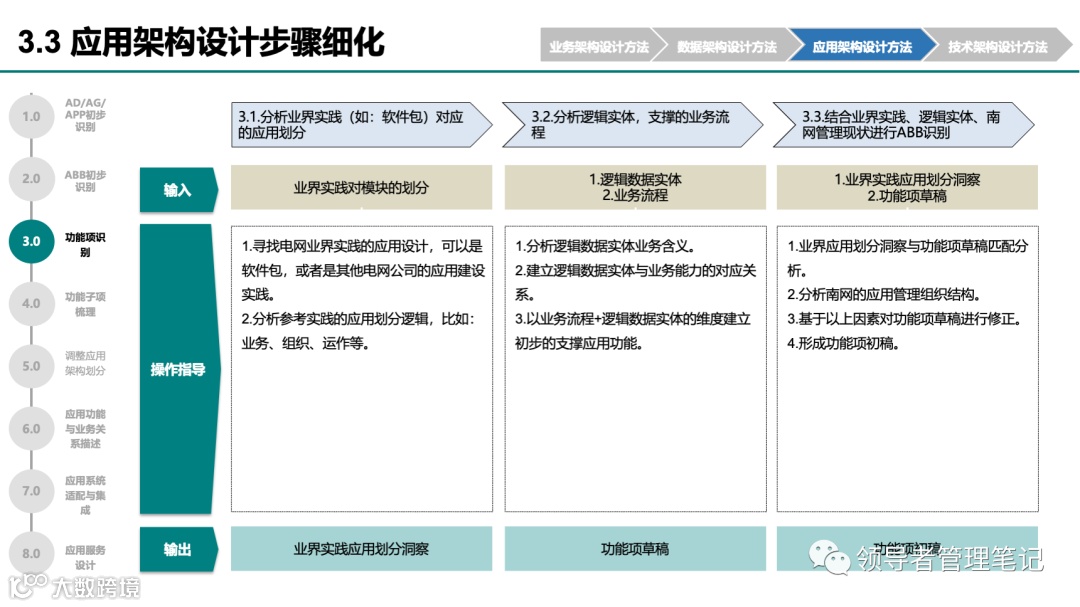Click the text 2.分析南网的应用管理组织结构
This screenshot has width=1080, height=607.
(884, 295)
